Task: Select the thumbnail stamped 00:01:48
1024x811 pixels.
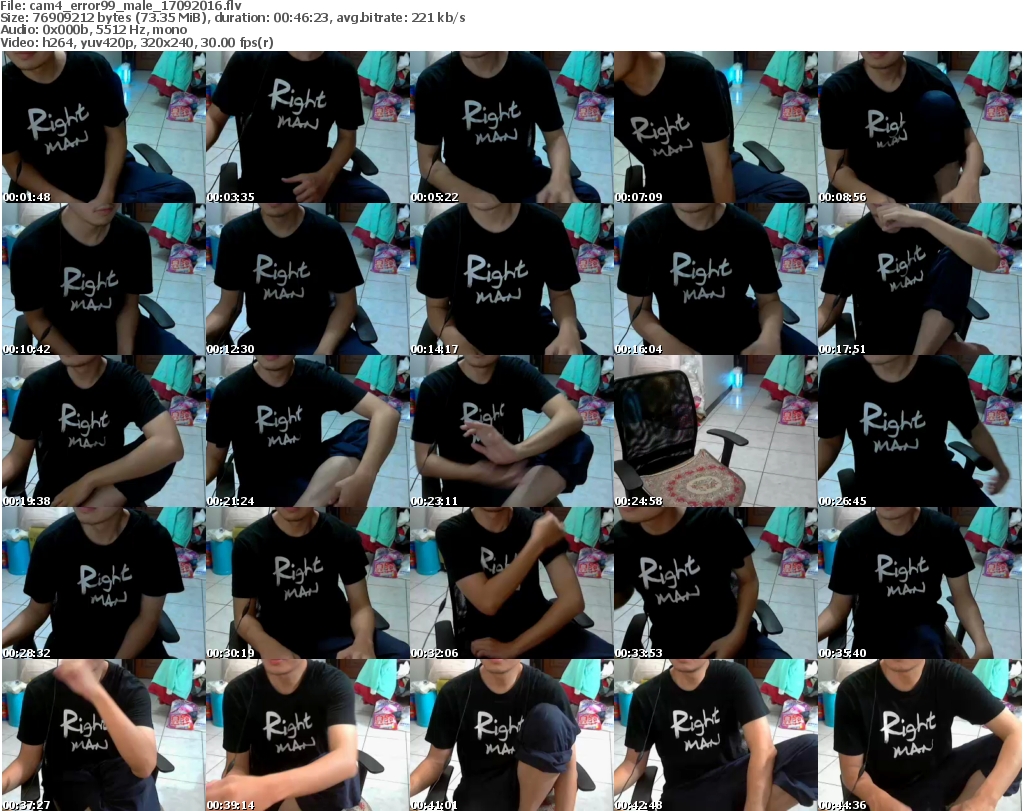Action: point(103,127)
